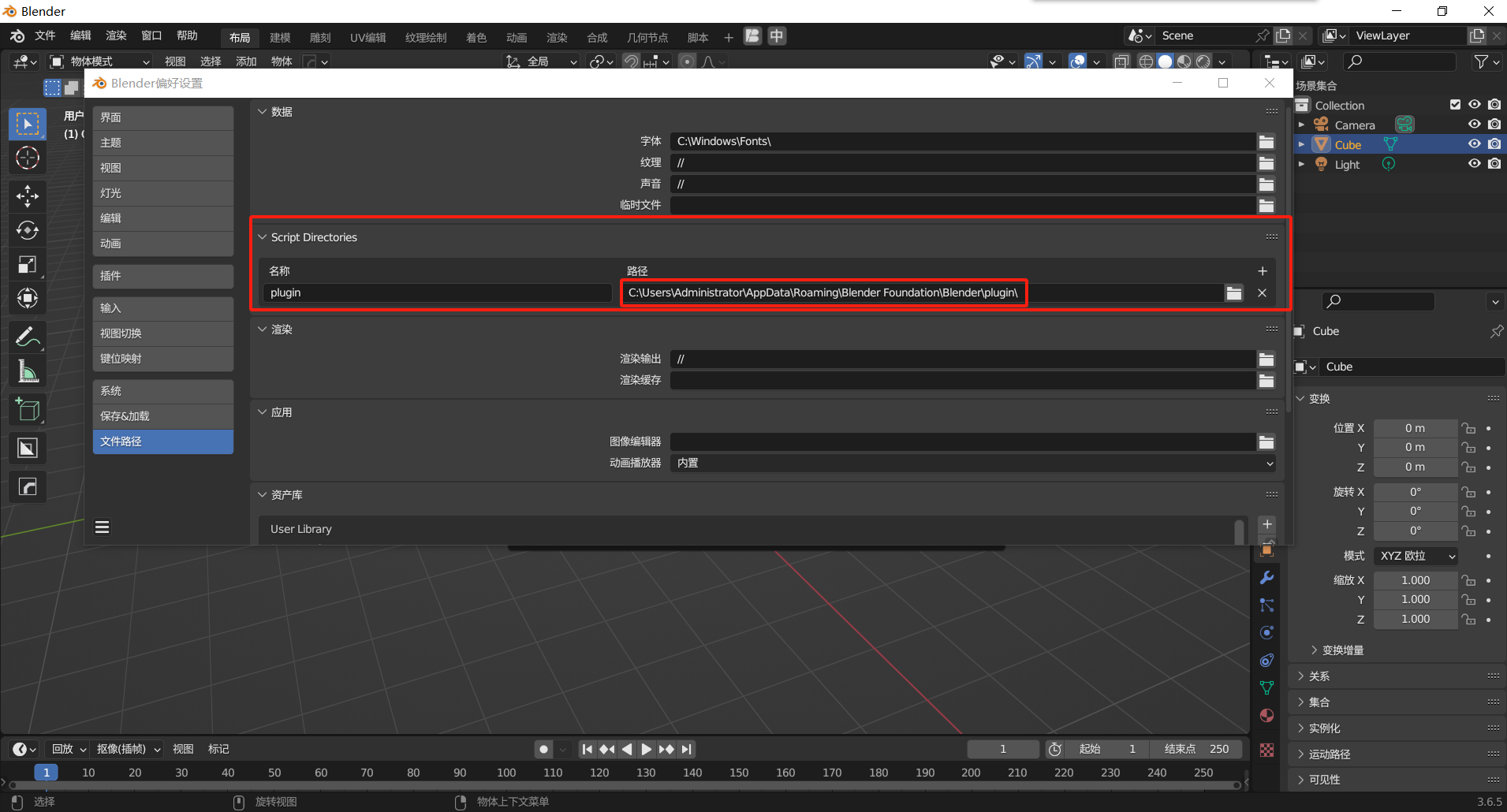Open the 动画播放器 dropdown
The width and height of the screenshot is (1507, 812).
tap(972, 463)
